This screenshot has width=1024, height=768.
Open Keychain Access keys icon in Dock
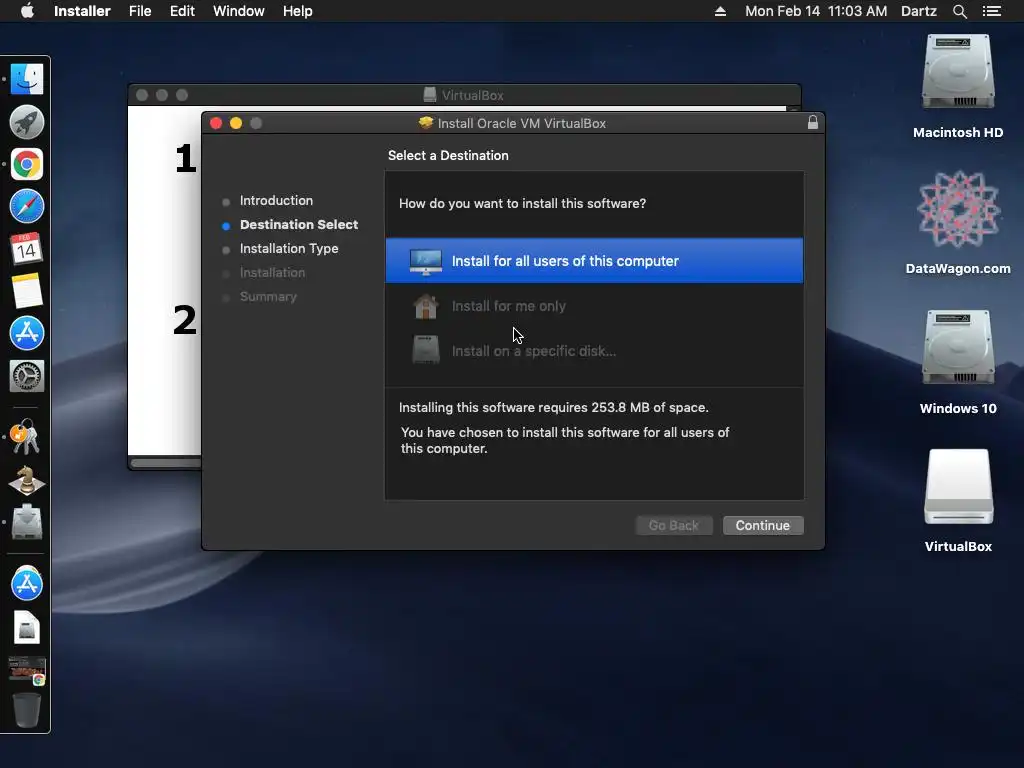point(25,436)
